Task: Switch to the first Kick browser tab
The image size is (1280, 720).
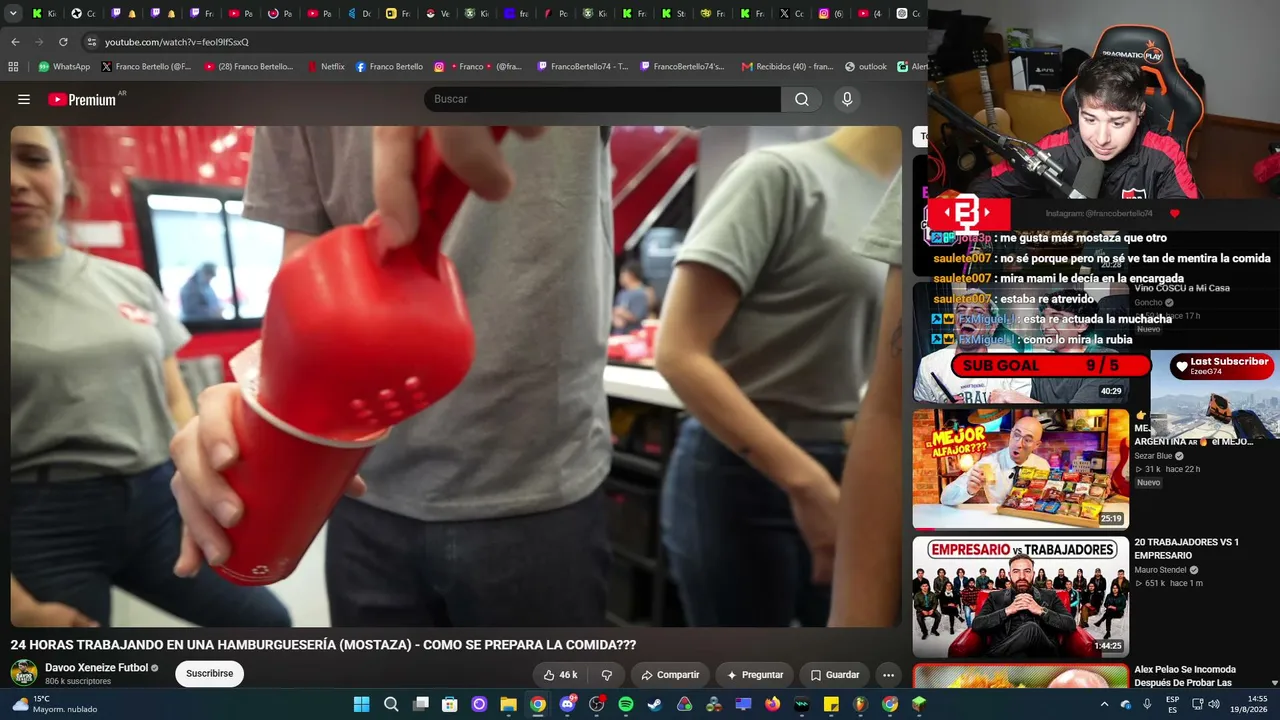Action: [45, 14]
